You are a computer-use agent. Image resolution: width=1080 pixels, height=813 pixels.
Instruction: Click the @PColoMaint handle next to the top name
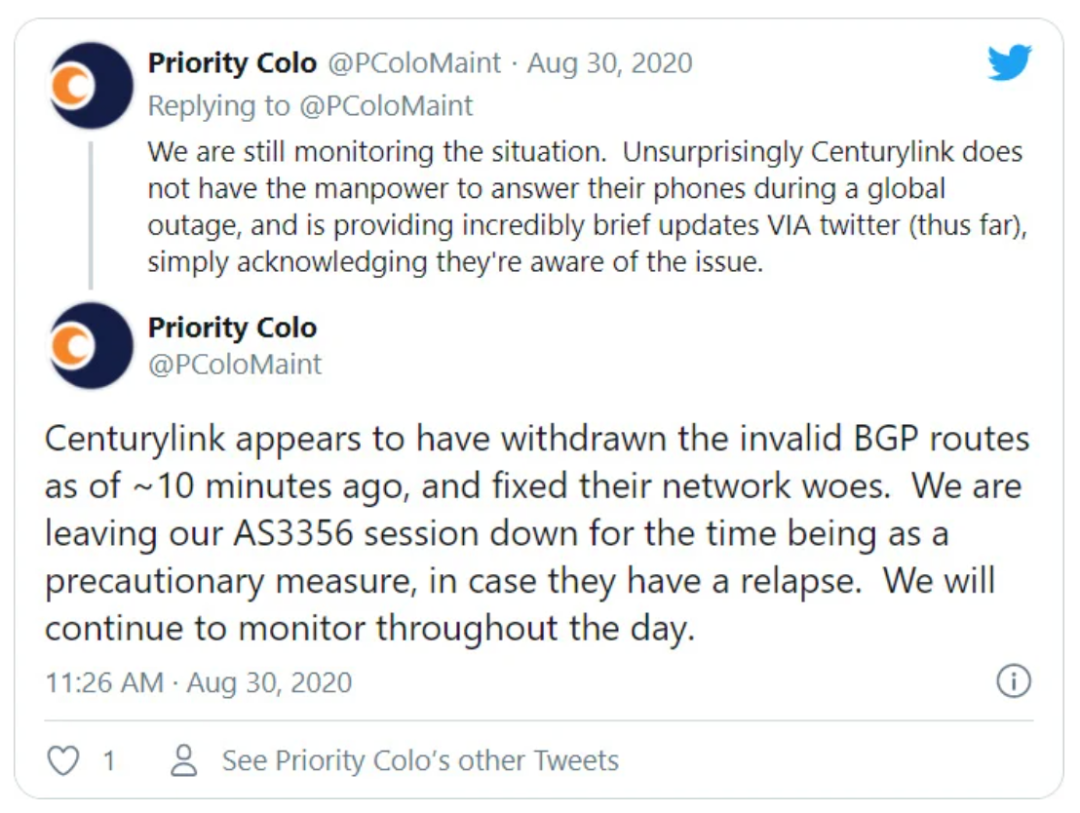point(413,63)
